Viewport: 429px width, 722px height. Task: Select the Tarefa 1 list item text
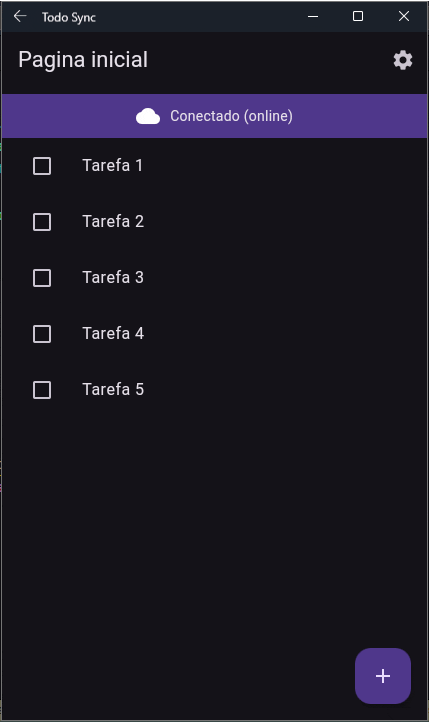click(113, 165)
